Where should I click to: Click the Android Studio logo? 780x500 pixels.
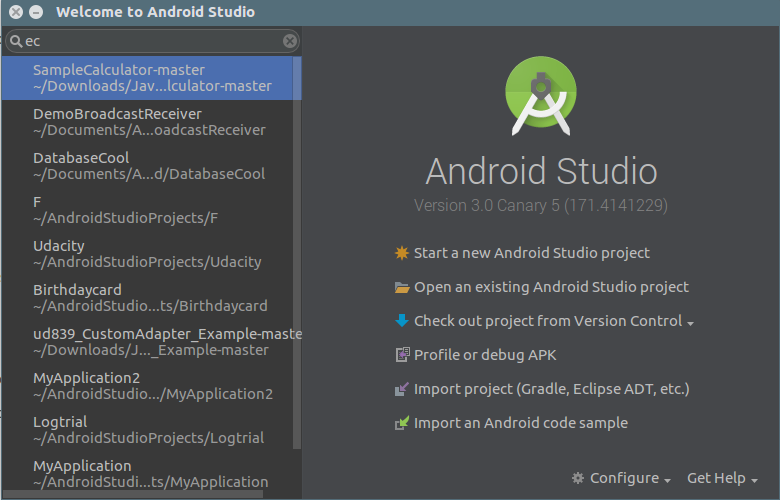[x=541, y=96]
